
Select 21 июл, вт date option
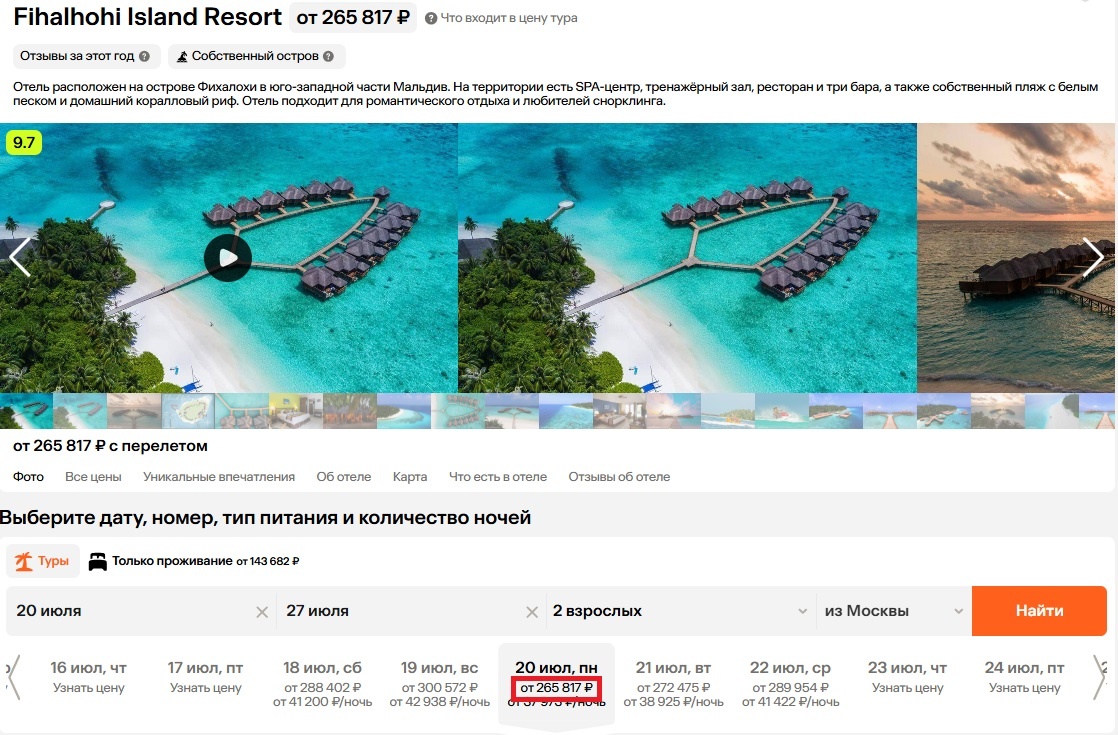click(673, 684)
